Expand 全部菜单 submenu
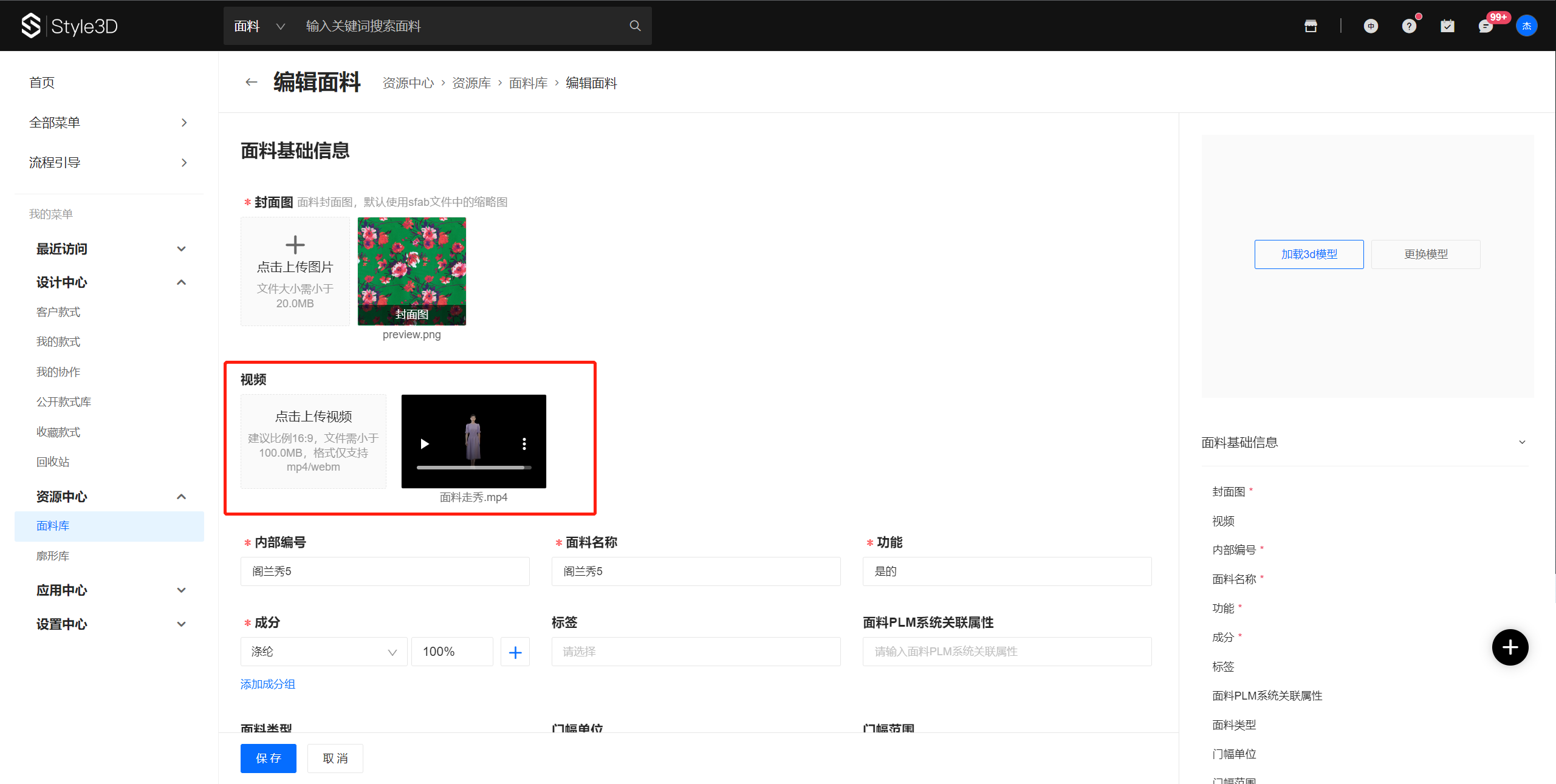 pos(184,123)
